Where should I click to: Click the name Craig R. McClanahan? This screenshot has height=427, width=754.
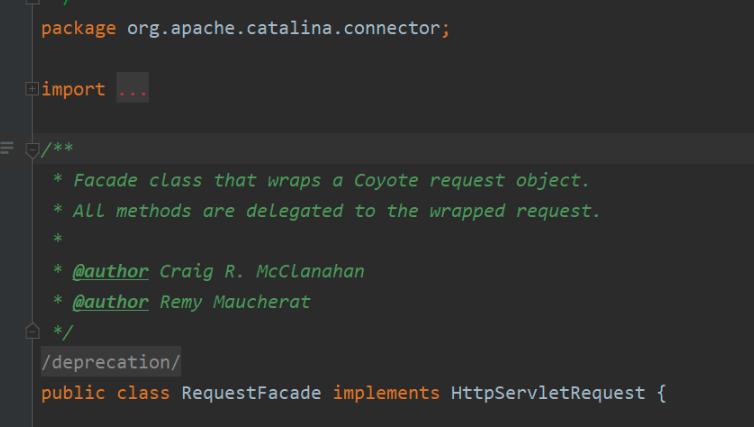click(x=262, y=271)
